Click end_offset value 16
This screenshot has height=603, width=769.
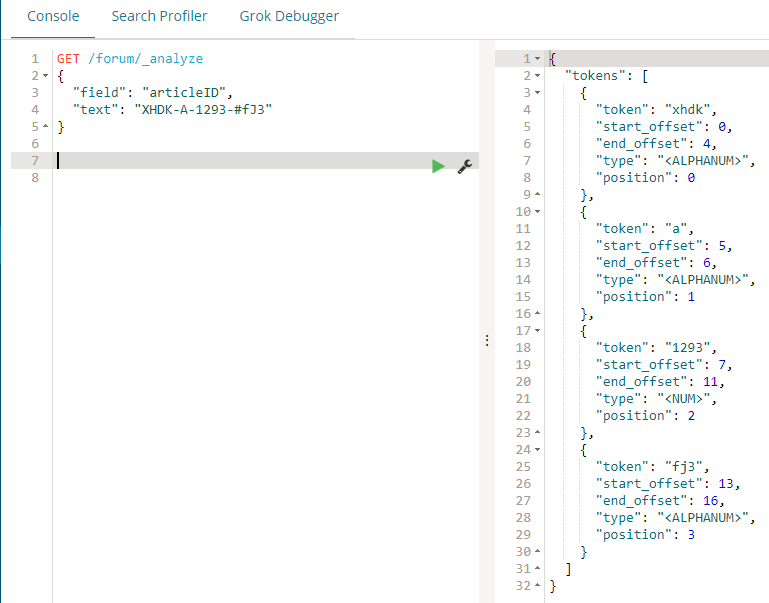coord(711,501)
